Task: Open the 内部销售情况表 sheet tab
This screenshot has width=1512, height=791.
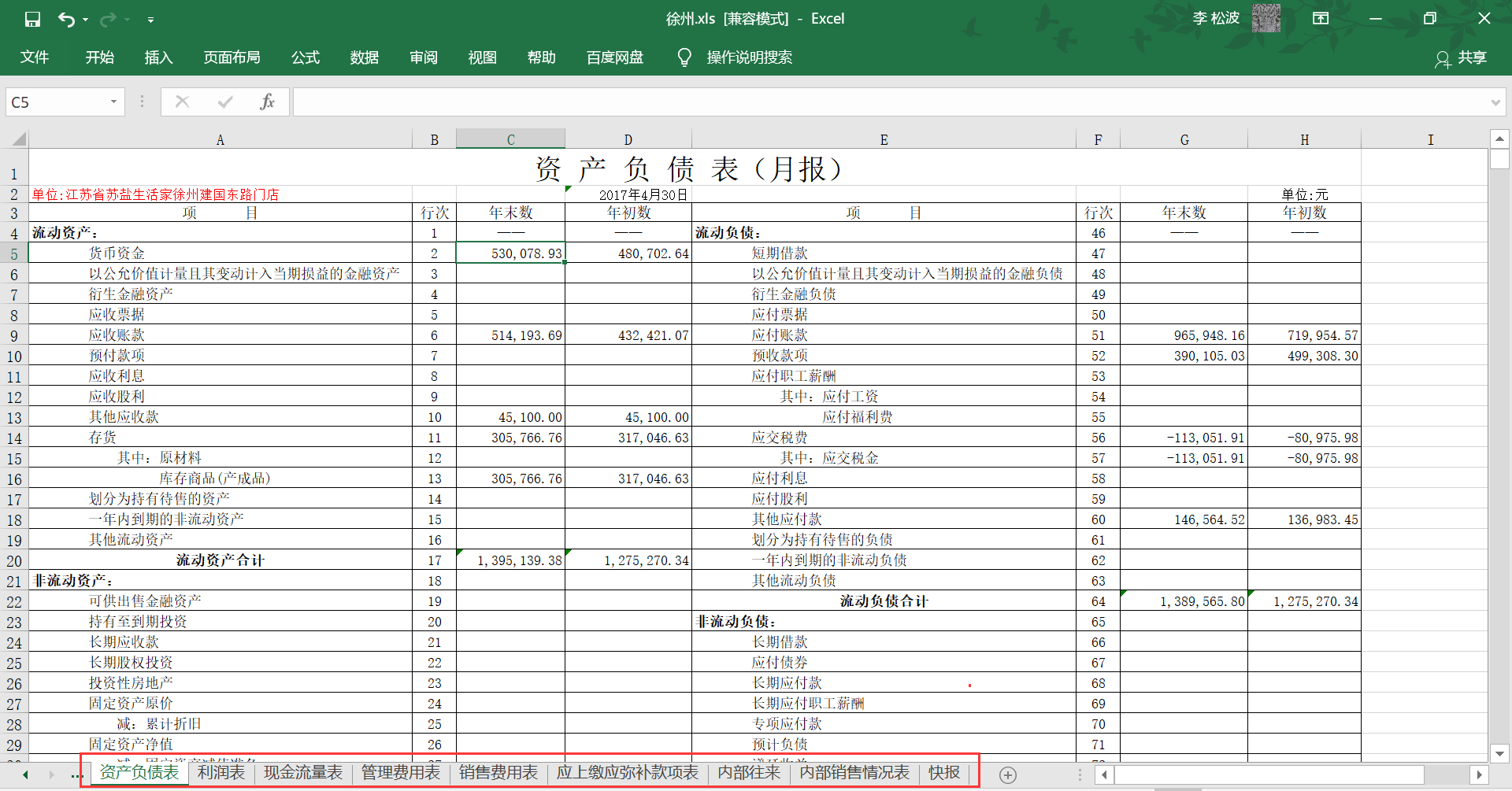Action: 854,773
